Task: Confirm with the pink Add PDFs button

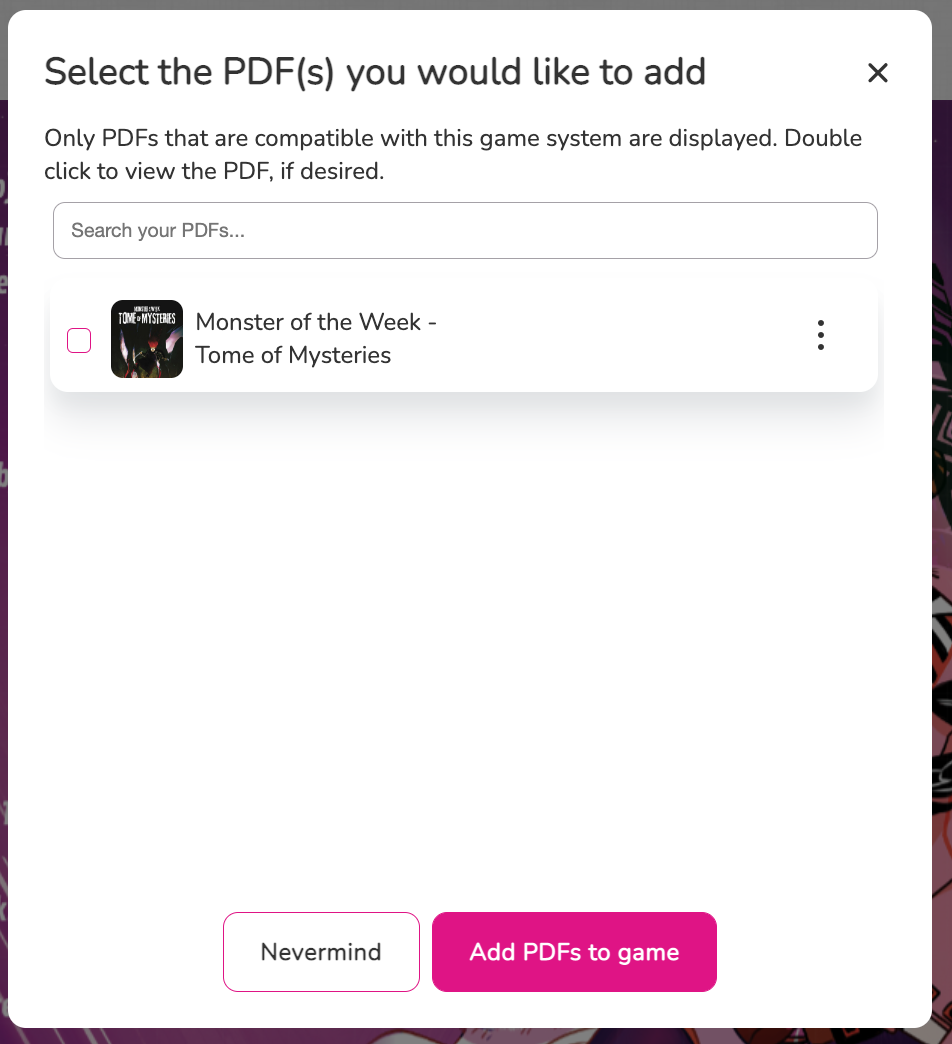Action: [574, 952]
